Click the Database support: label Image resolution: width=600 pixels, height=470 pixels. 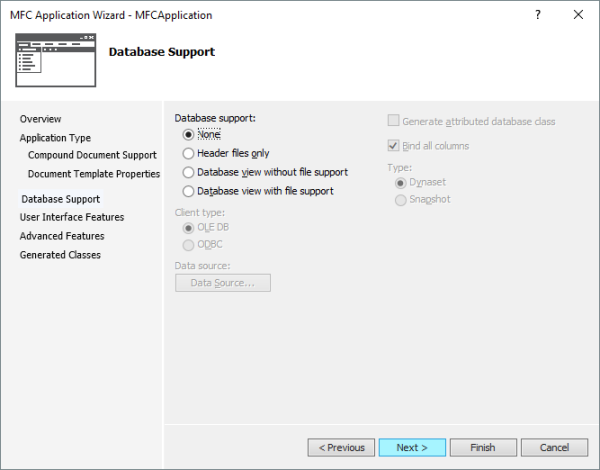click(x=215, y=118)
